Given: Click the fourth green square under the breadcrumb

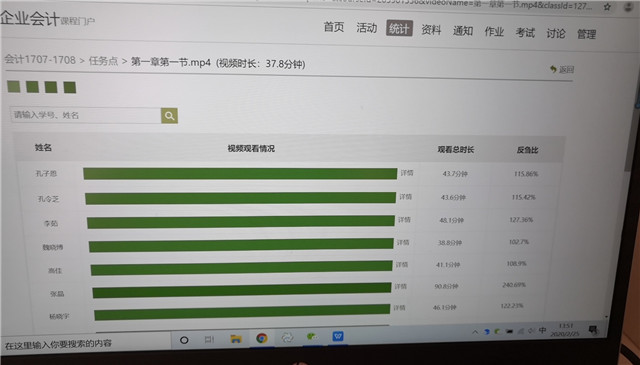Looking at the screenshot, I should (x=70, y=88).
